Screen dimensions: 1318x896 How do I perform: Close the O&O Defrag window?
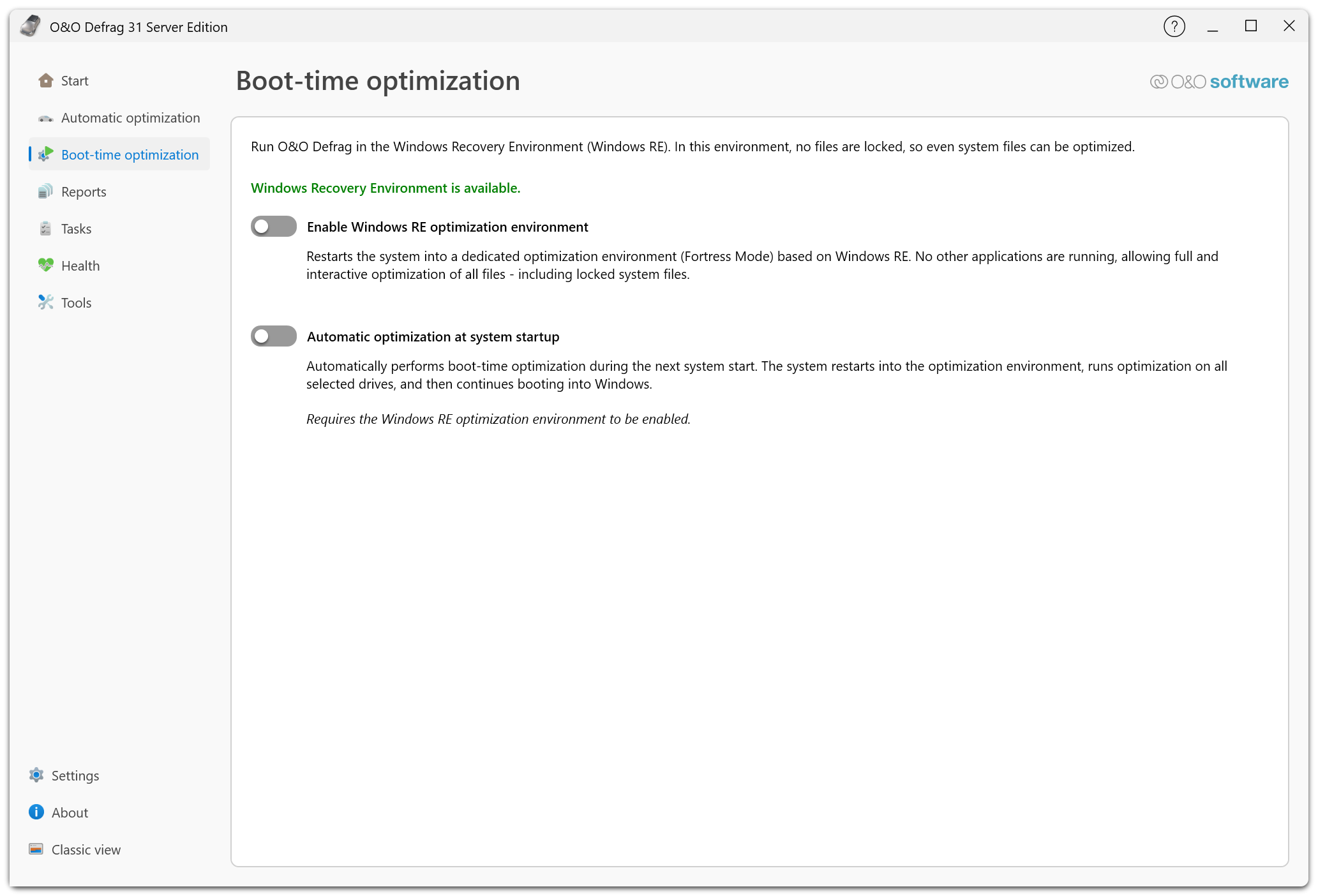click(x=1289, y=26)
